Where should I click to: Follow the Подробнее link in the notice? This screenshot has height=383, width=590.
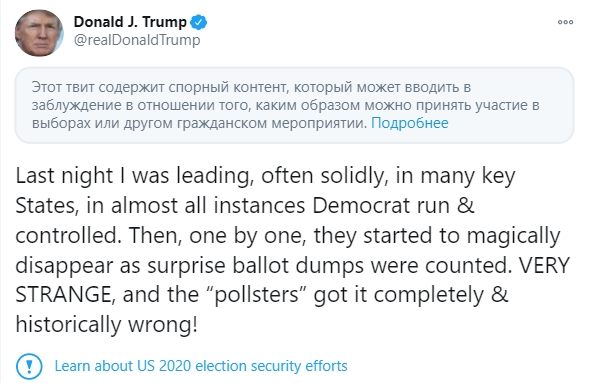pos(410,123)
